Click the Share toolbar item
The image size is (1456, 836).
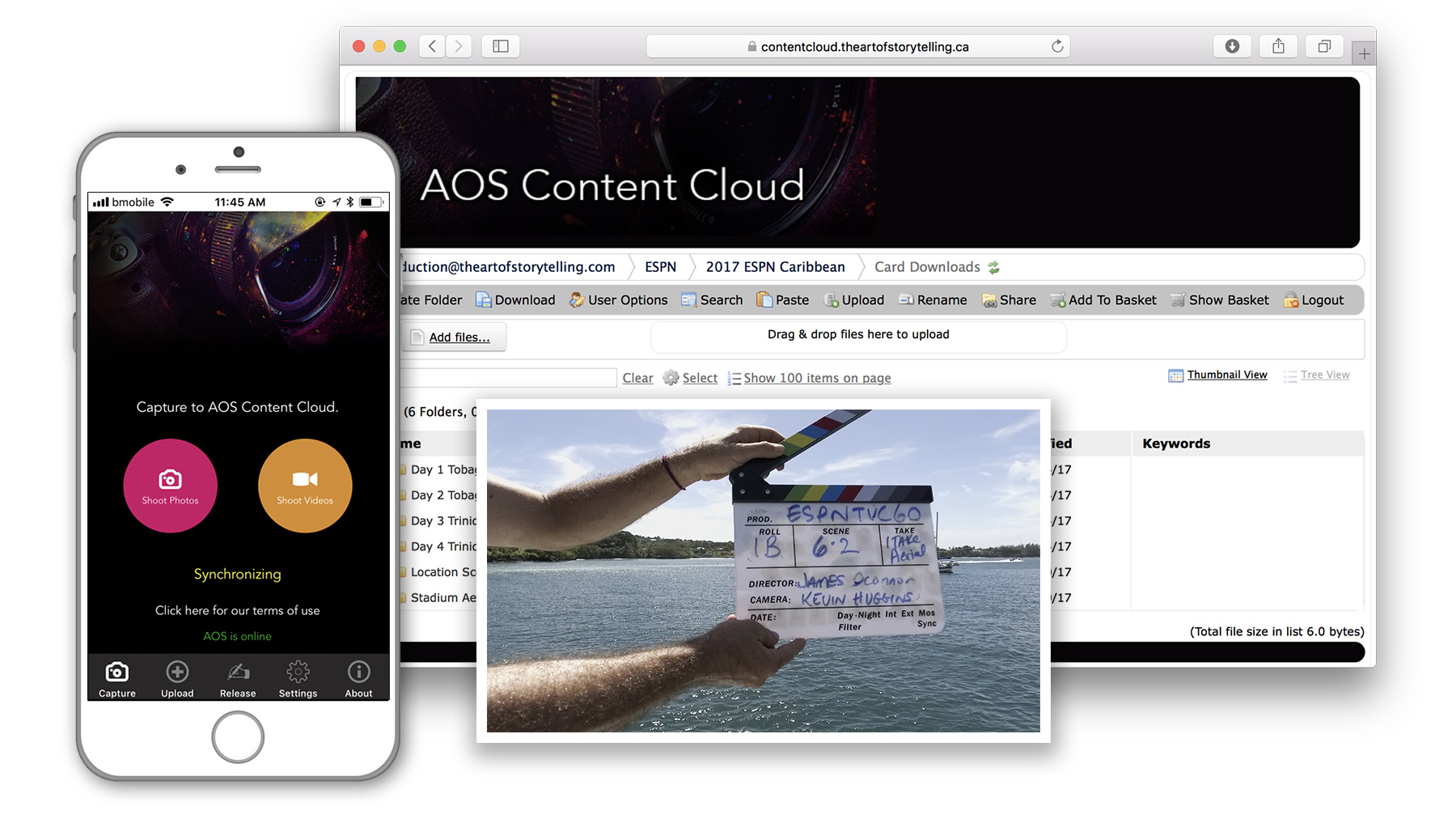(1009, 300)
